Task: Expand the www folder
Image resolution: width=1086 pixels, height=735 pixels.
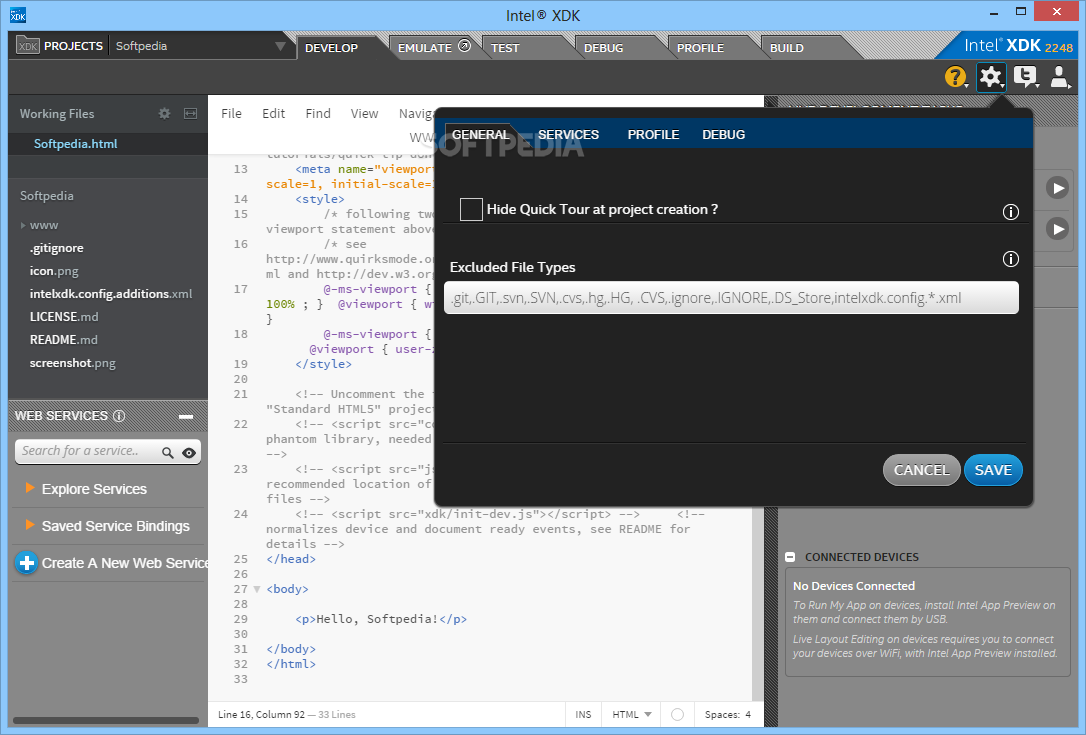Action: click(23, 225)
